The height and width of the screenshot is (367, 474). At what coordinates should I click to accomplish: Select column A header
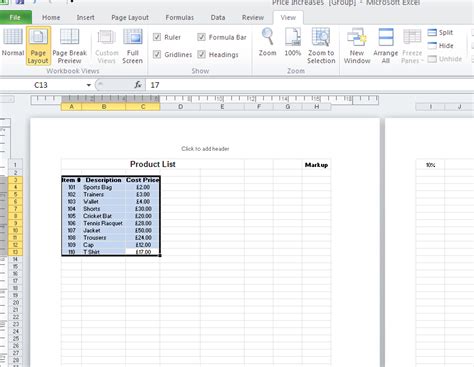click(71, 107)
